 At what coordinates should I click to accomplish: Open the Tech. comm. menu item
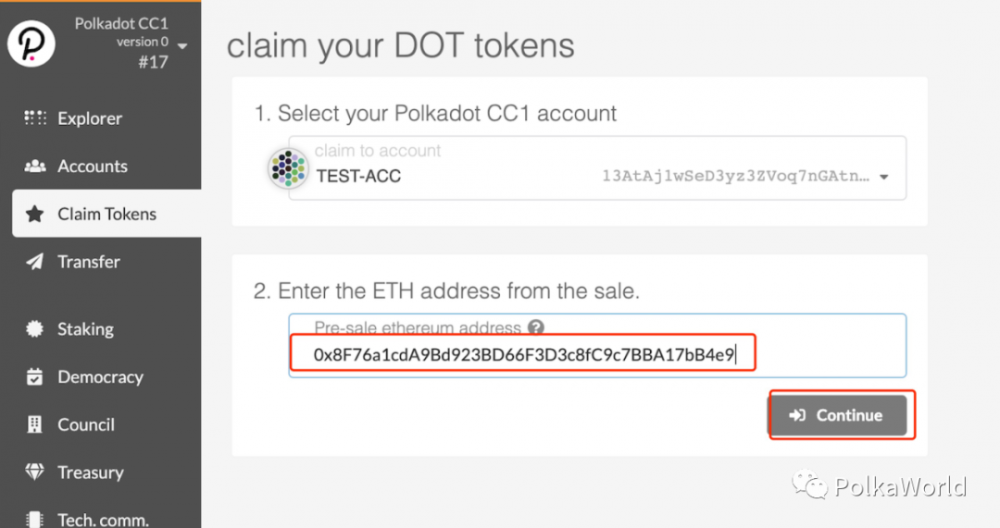(x=103, y=518)
